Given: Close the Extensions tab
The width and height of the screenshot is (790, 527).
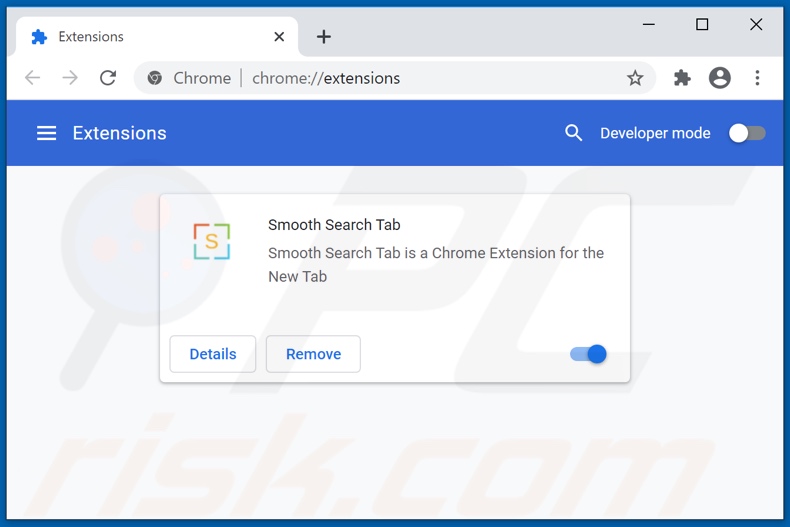Looking at the screenshot, I should click(x=279, y=37).
